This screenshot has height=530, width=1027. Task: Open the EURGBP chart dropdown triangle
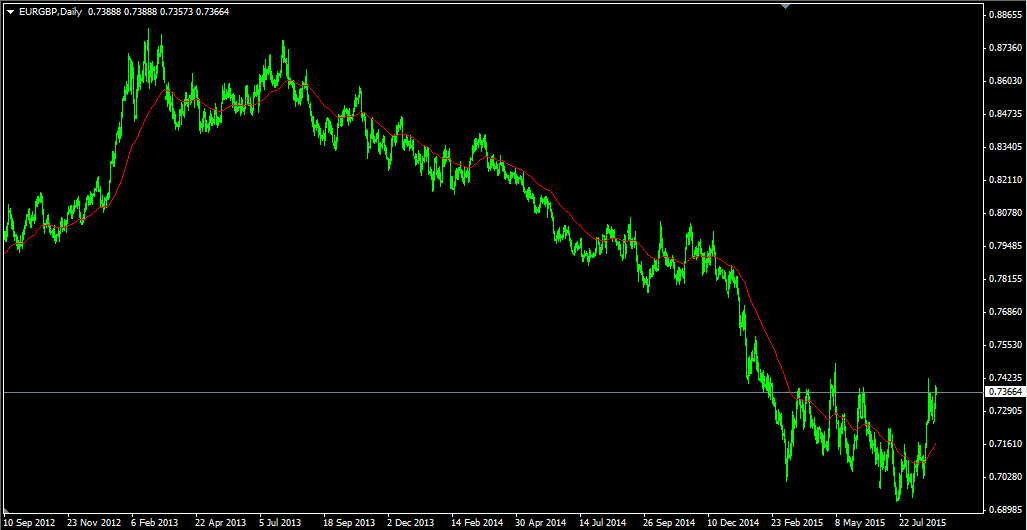click(x=10, y=12)
